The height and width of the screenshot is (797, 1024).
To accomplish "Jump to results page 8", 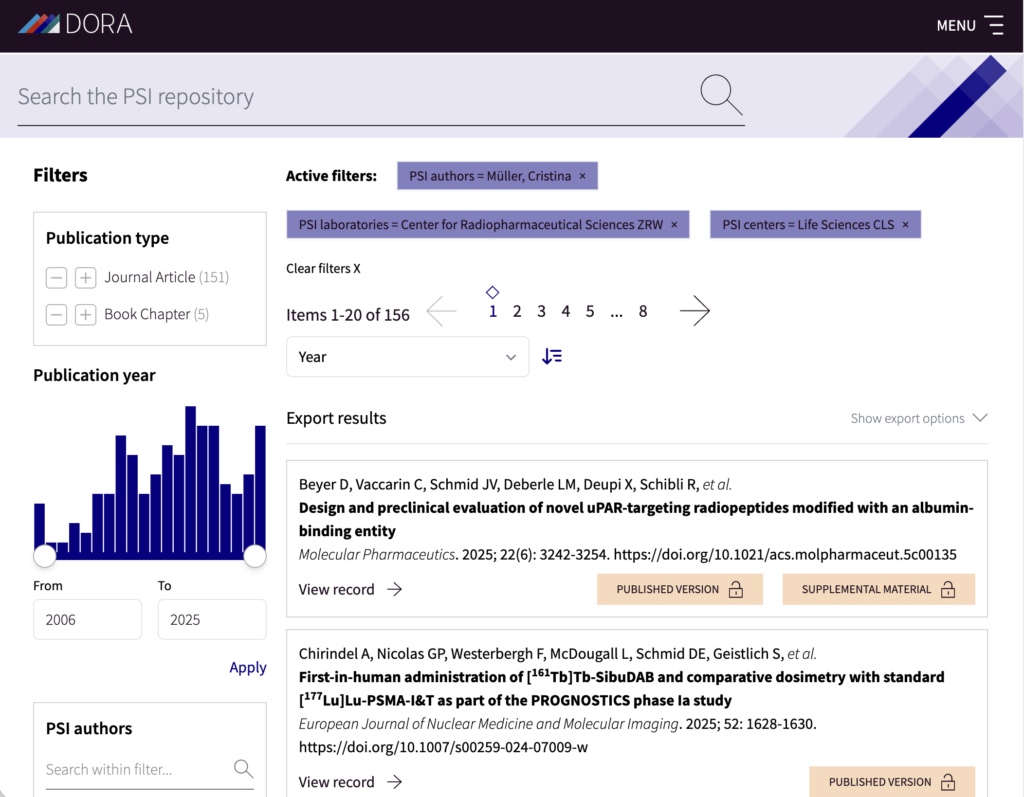I will (643, 312).
